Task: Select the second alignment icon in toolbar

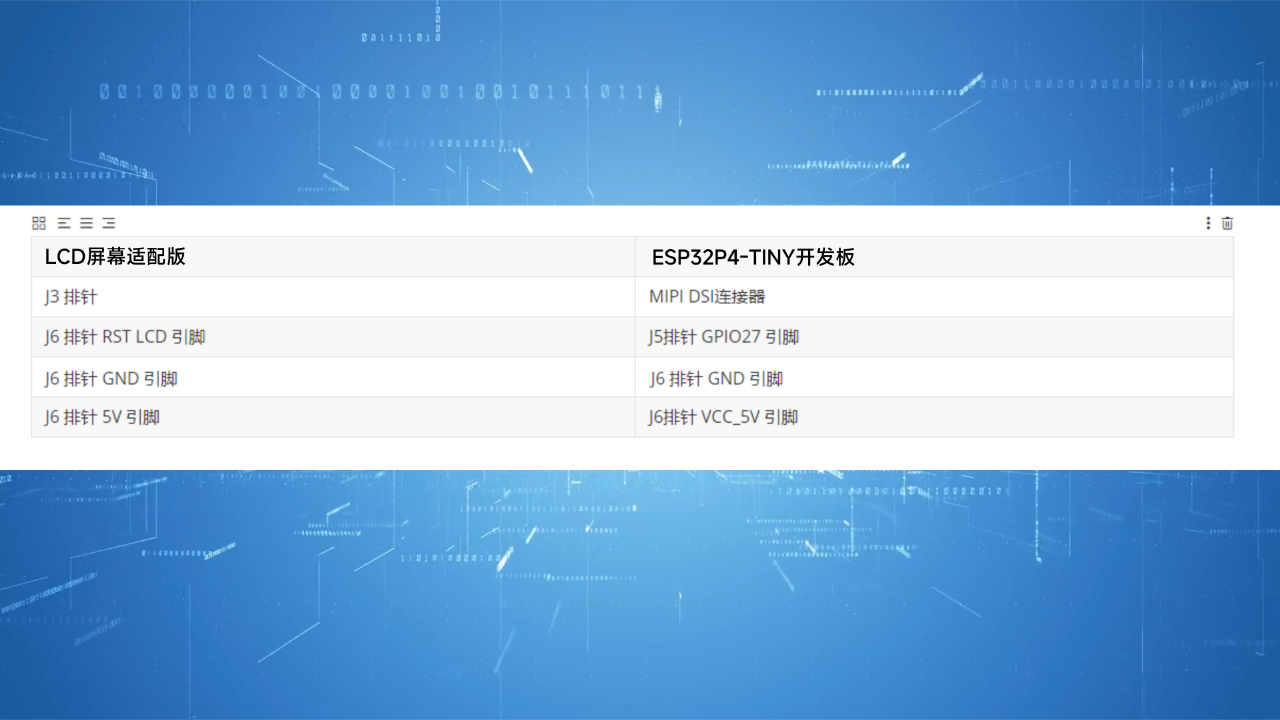Action: 62,223
